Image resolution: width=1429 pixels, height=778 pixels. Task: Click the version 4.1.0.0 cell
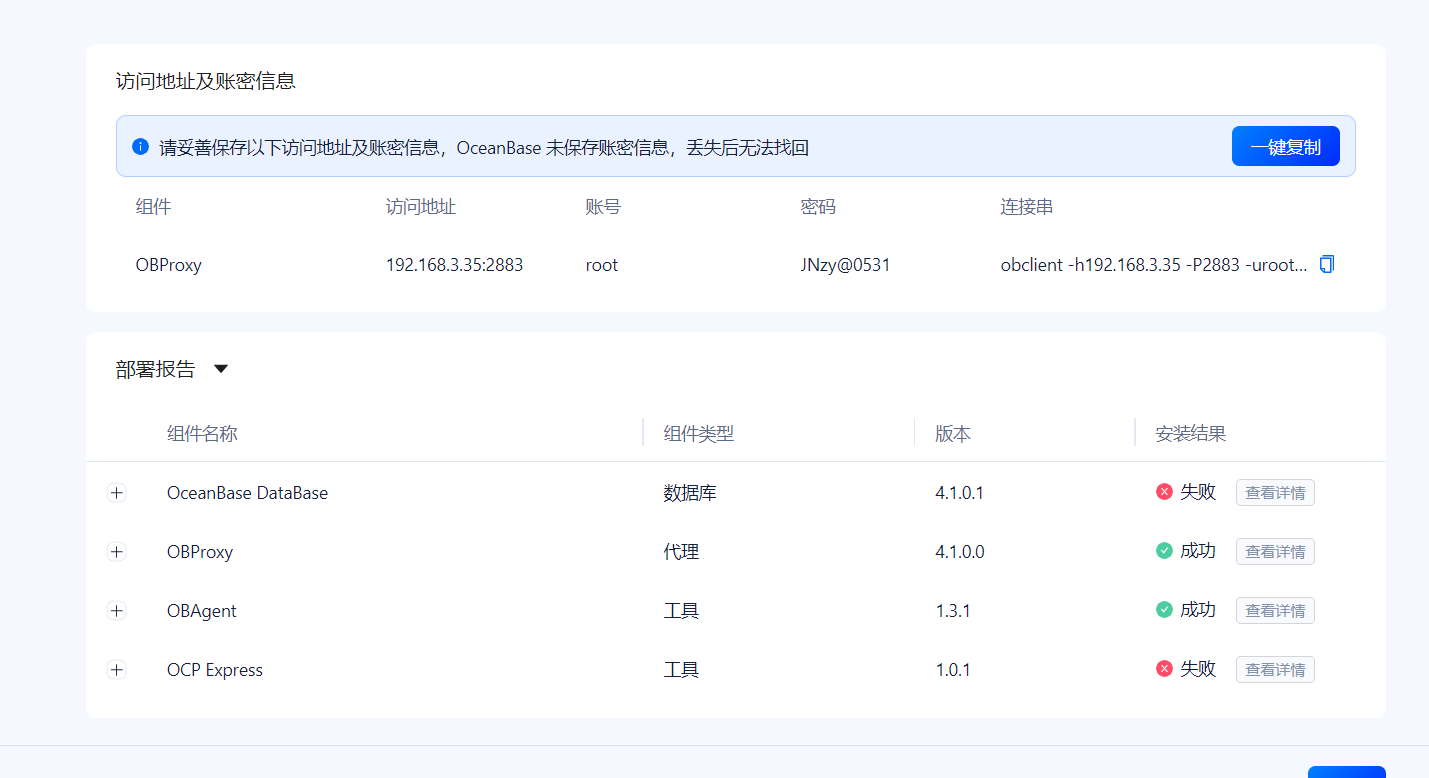[960, 552]
